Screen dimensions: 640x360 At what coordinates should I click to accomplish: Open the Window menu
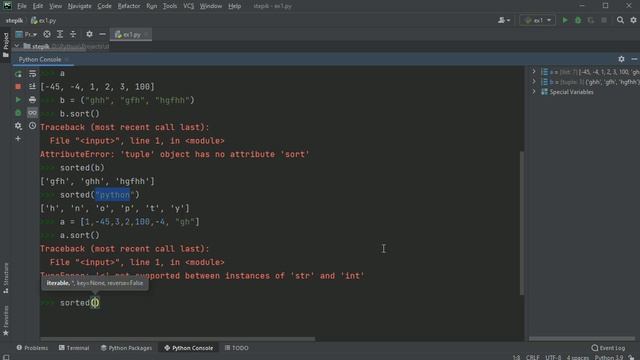(x=211, y=6)
